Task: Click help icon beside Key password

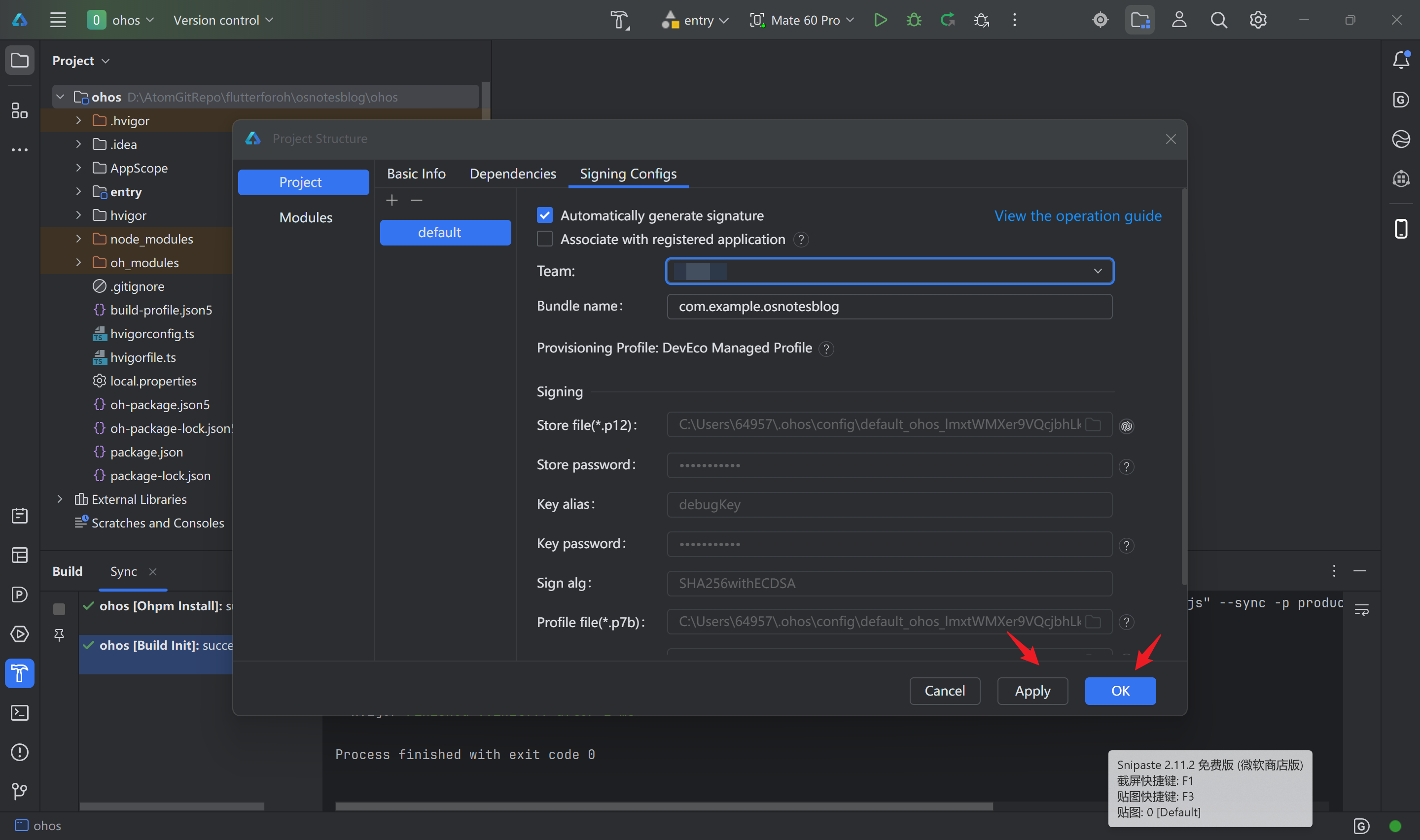Action: (1127, 545)
